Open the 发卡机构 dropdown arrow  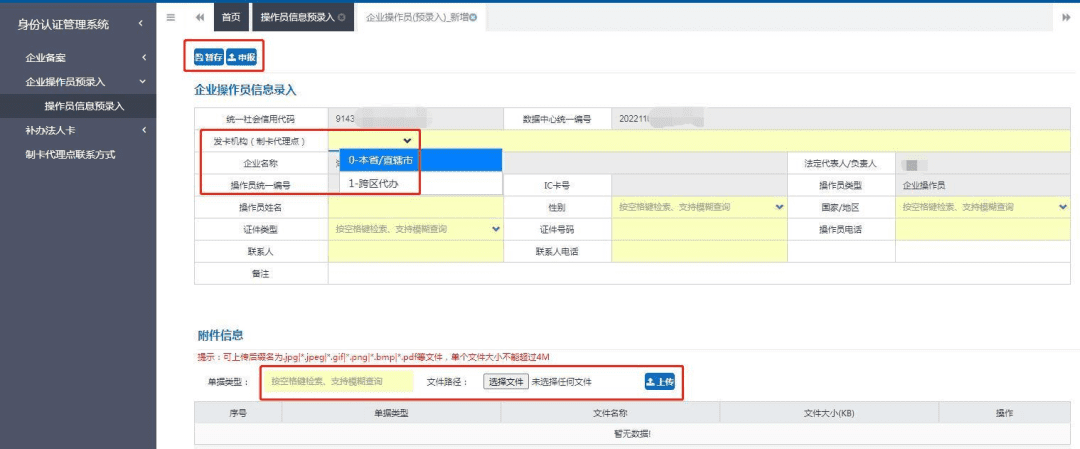pos(407,141)
